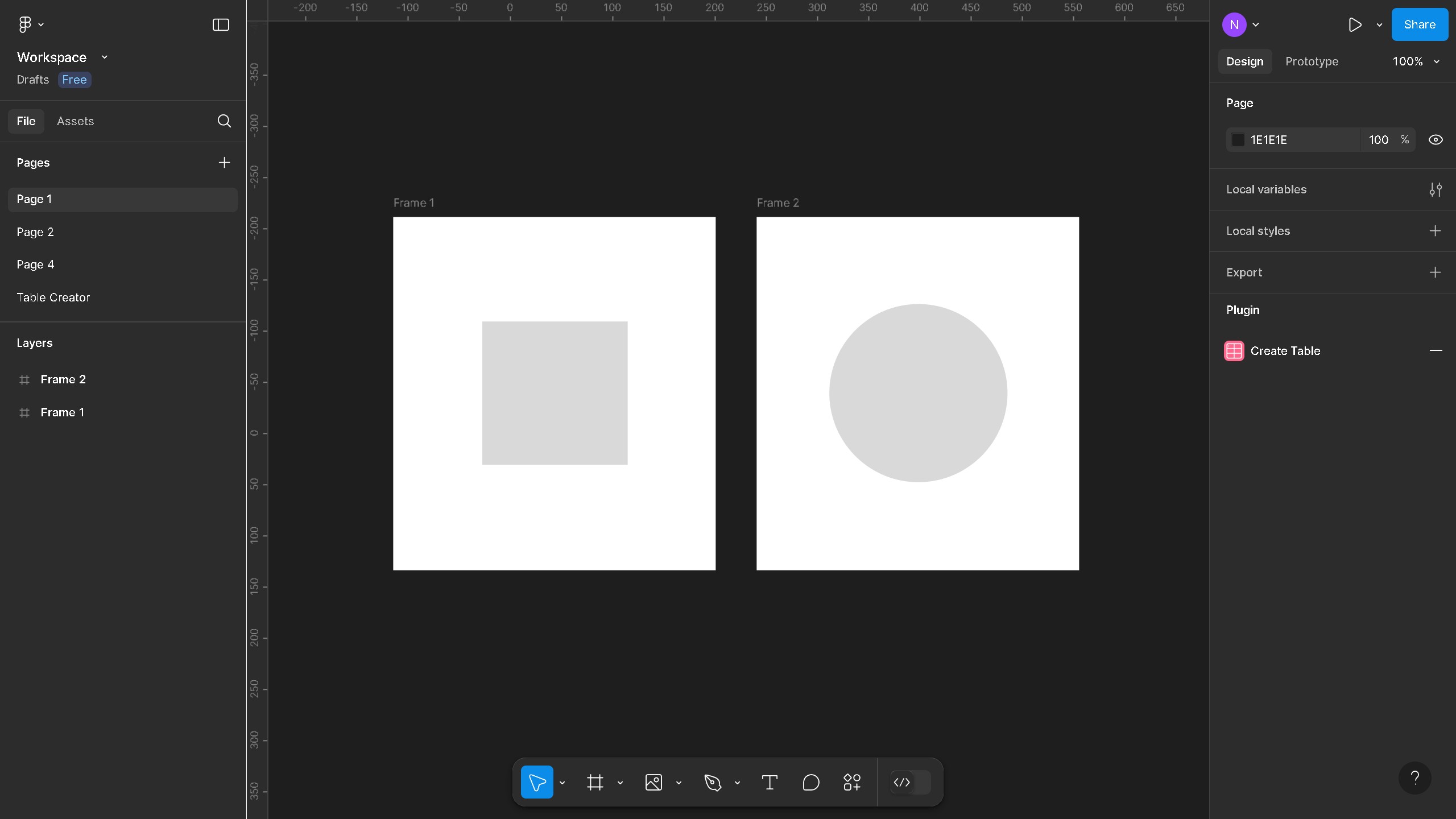Viewport: 1456px width, 819px height.
Task: Open presentation options chevron
Action: [x=1378, y=24]
